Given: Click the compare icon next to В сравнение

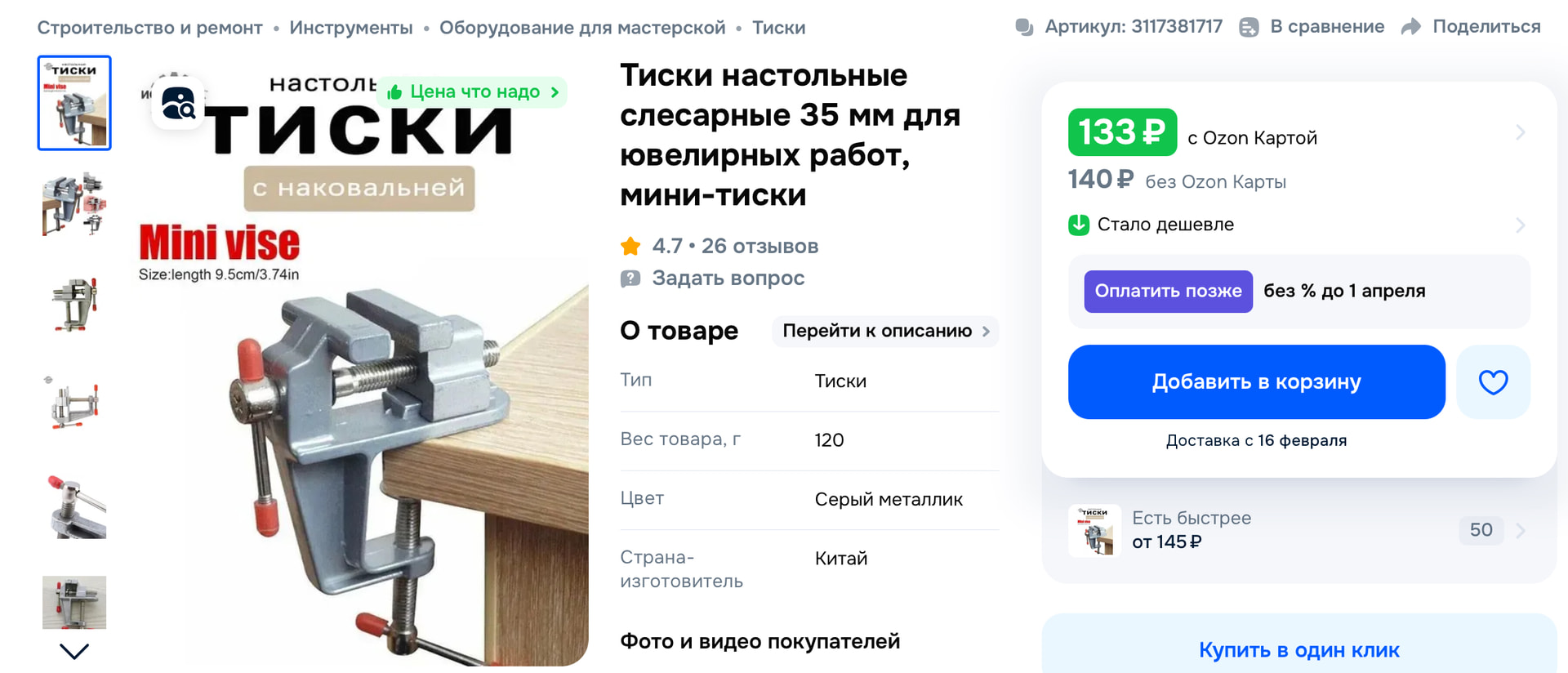Looking at the screenshot, I should coord(1249,27).
